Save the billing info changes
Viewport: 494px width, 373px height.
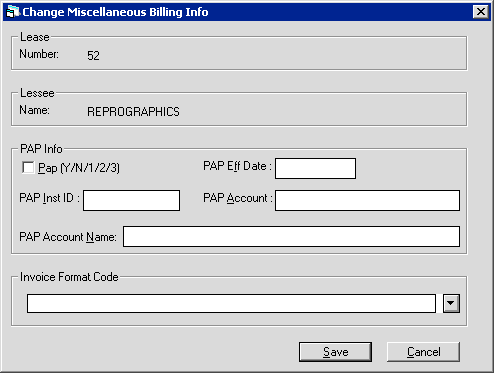335,352
